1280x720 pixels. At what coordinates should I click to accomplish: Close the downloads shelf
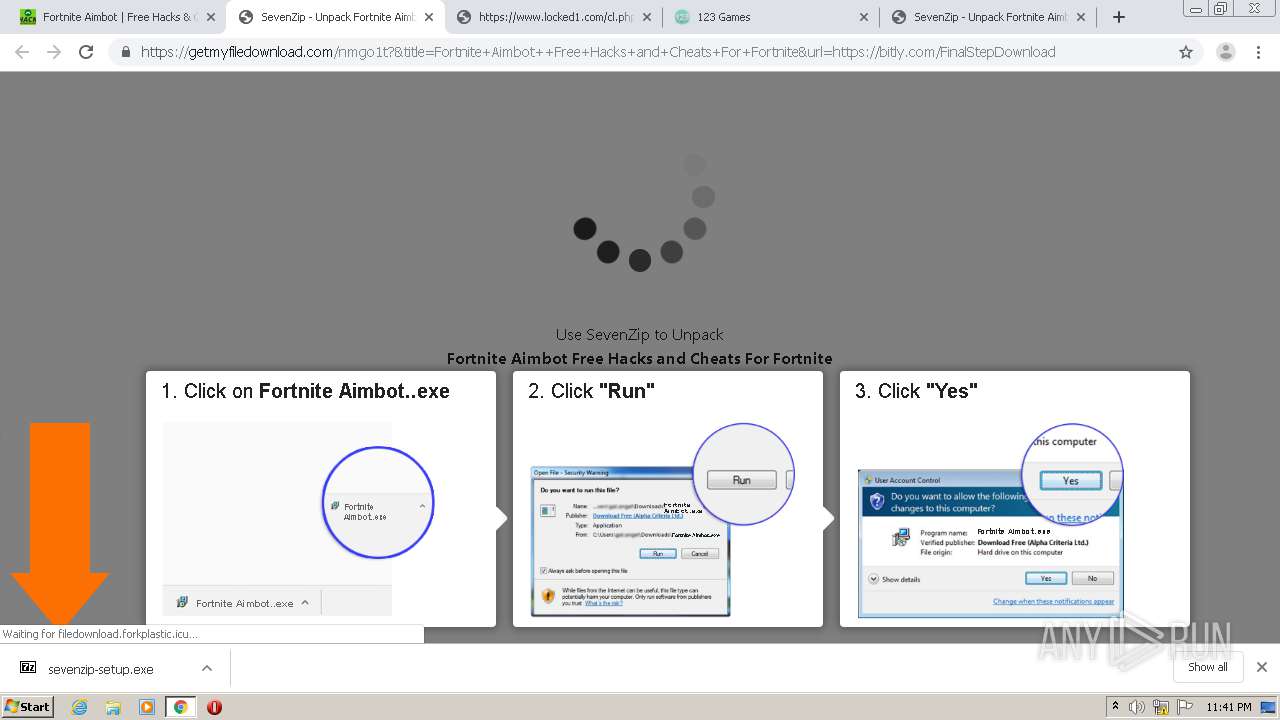pyautogui.click(x=1262, y=667)
